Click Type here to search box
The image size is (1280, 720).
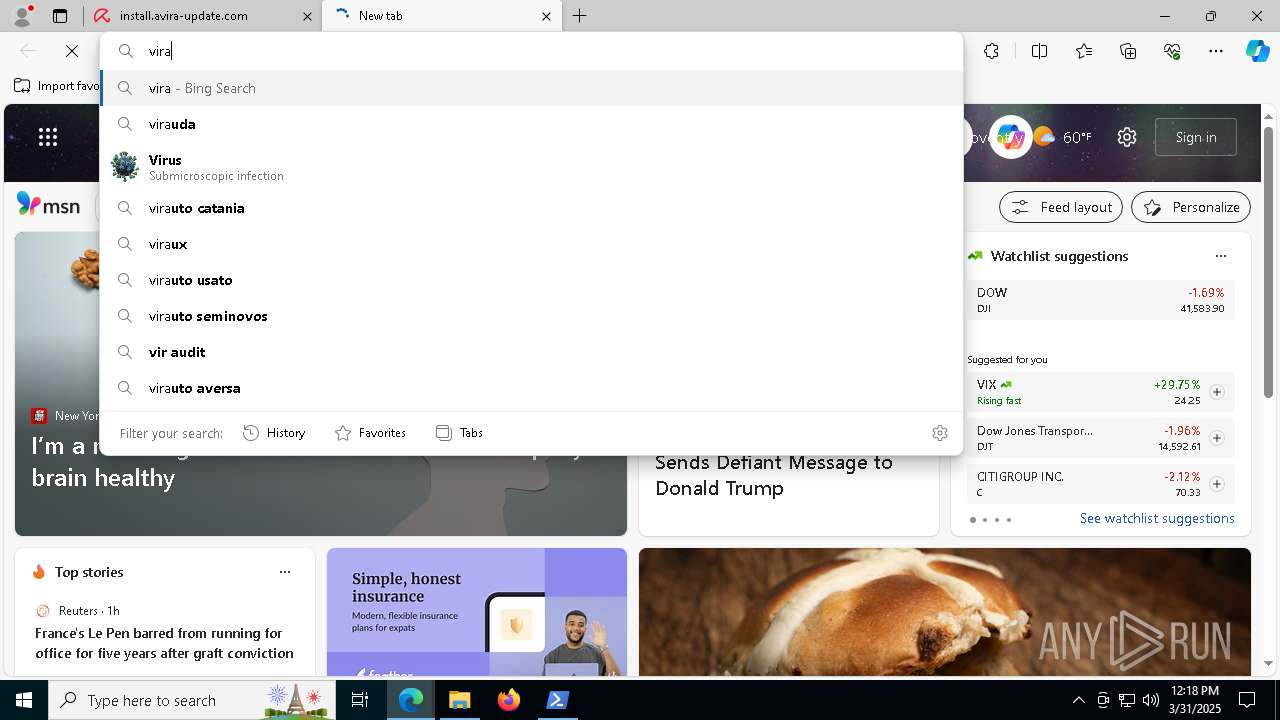(x=190, y=700)
